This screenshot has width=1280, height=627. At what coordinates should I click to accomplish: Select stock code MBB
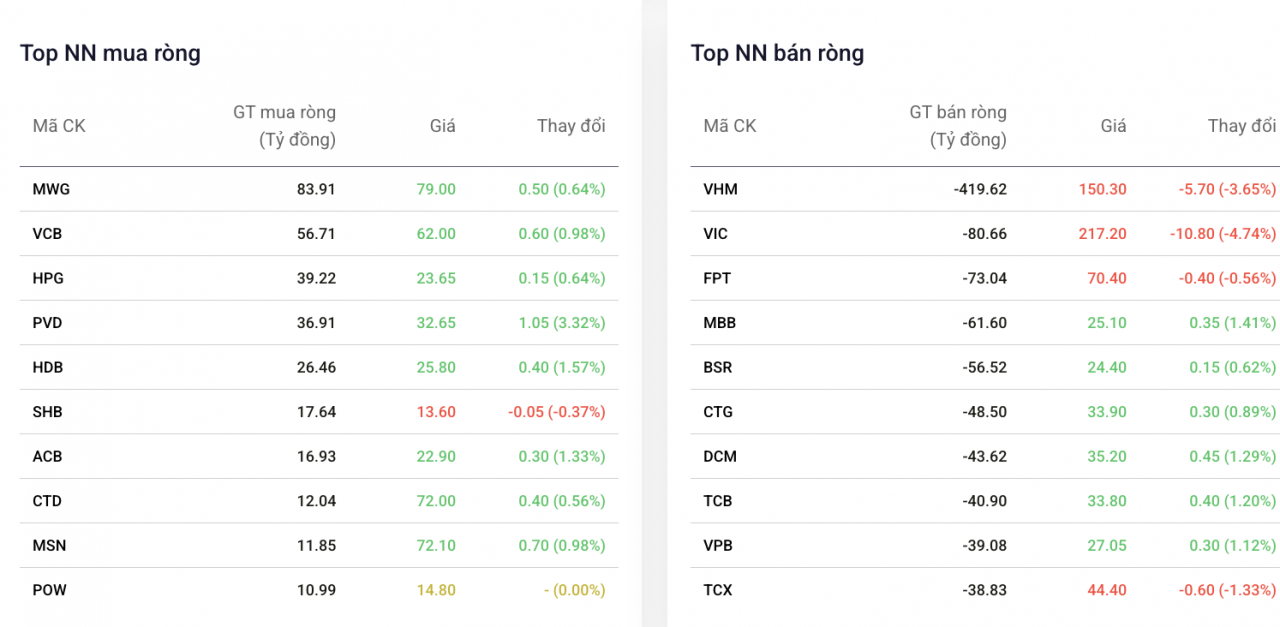click(720, 323)
